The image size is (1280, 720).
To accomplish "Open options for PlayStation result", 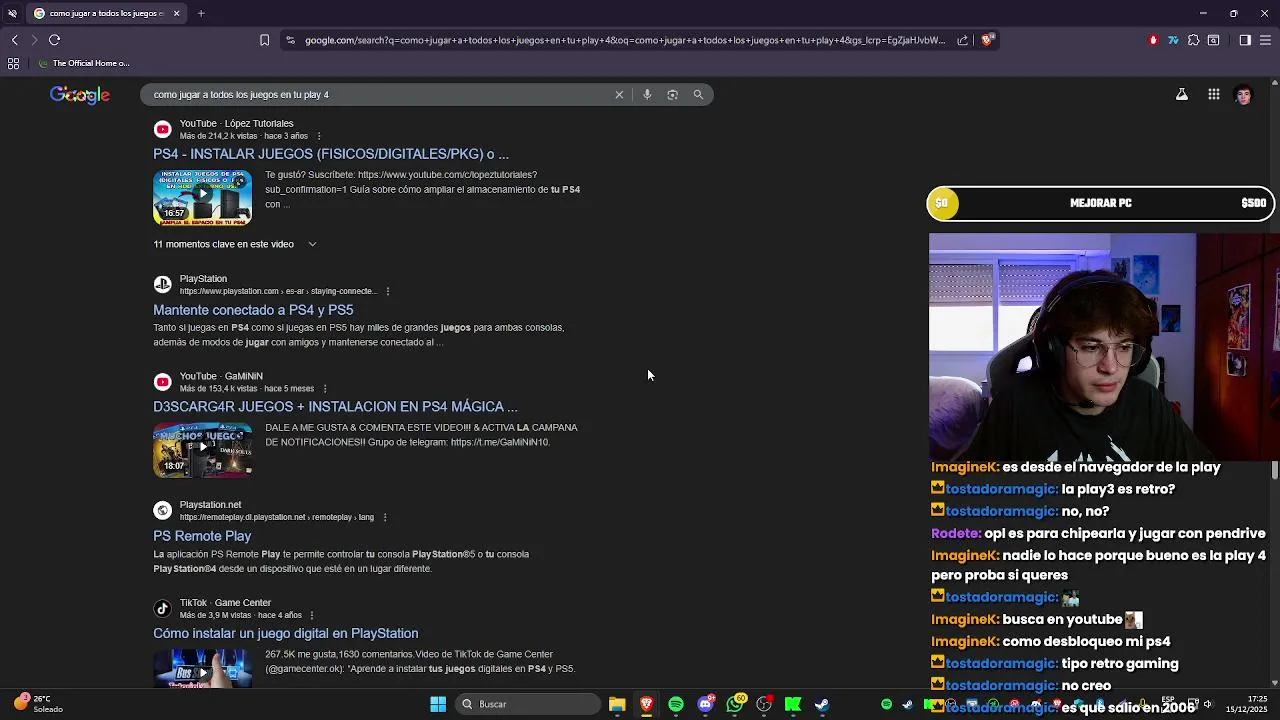I will click(387, 291).
